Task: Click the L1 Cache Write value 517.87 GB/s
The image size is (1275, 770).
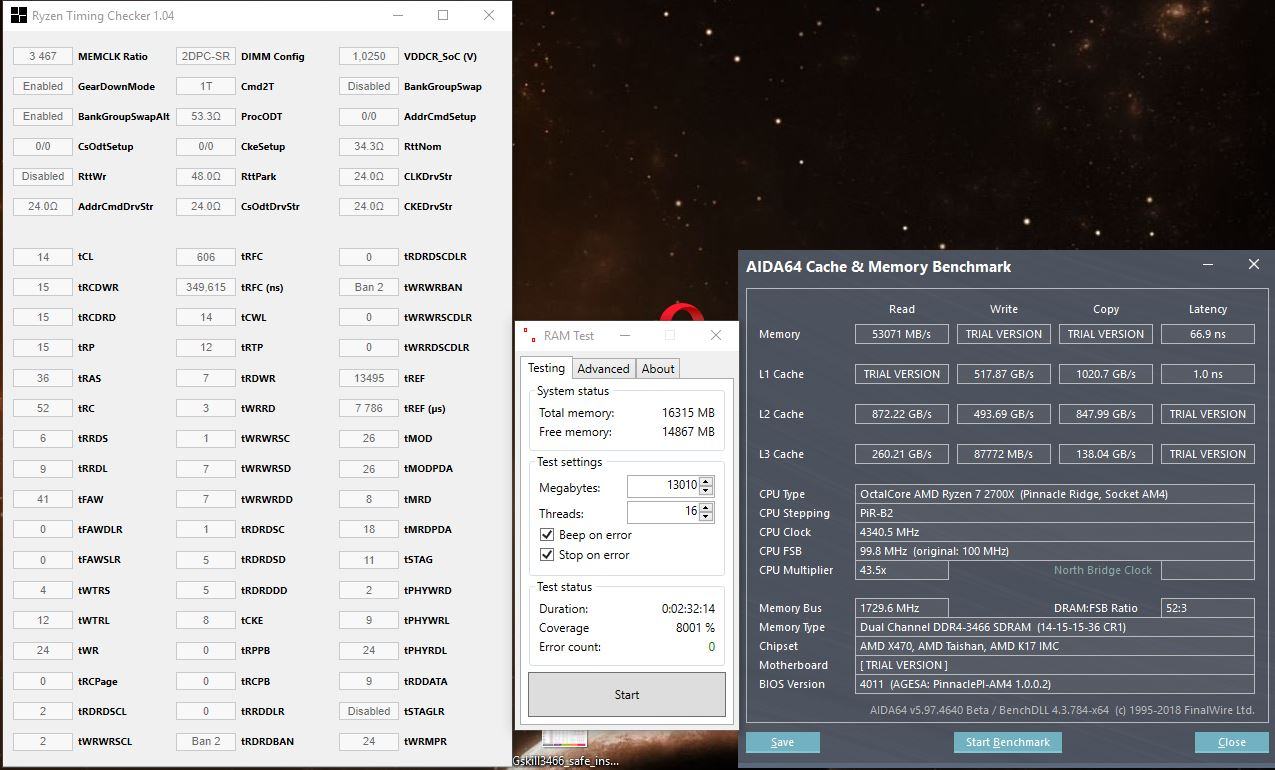Action: (1004, 374)
